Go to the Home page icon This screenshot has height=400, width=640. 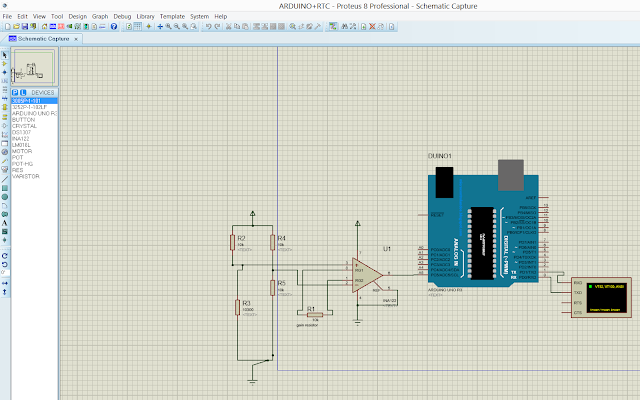(x=44, y=27)
